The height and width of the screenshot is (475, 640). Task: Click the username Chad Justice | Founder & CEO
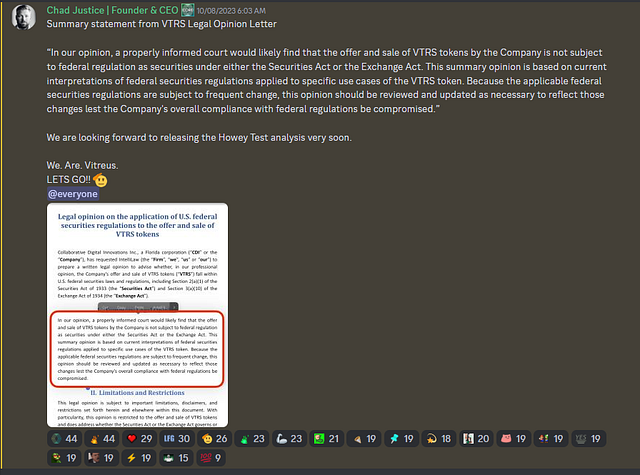(x=112, y=10)
